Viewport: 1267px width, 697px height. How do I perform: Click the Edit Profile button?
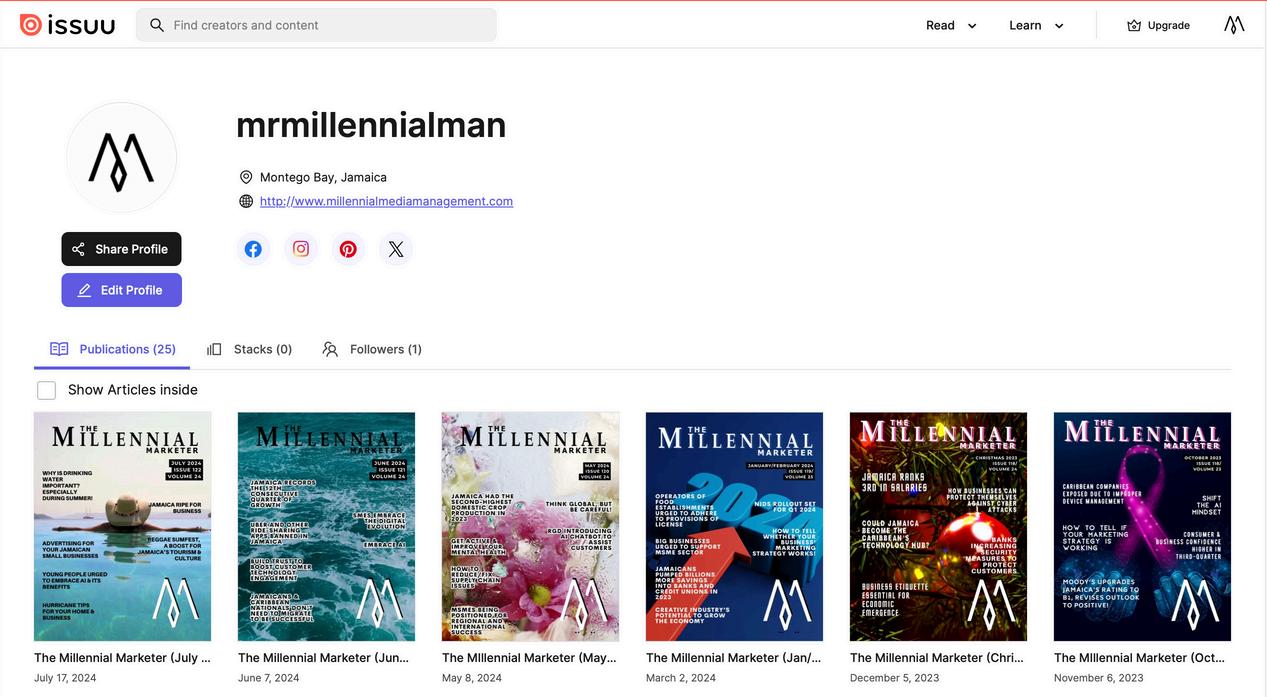pyautogui.click(x=121, y=290)
